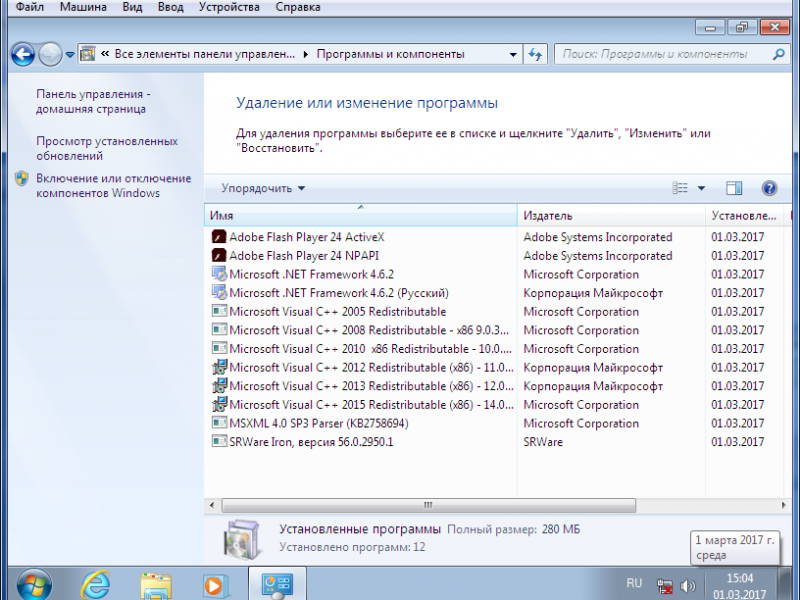The height and width of the screenshot is (600, 800).
Task: Select 'MSXML 4.0 SP3 Parser (KB2758694)' name
Action: (x=319, y=423)
